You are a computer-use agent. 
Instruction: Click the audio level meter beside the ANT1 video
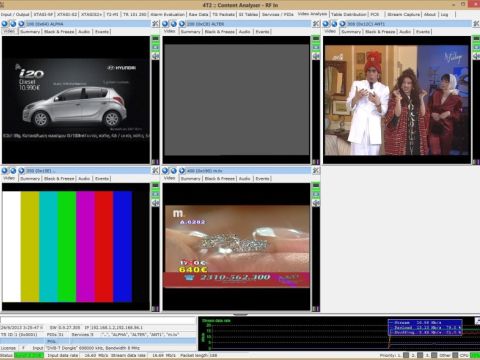pos(476,112)
